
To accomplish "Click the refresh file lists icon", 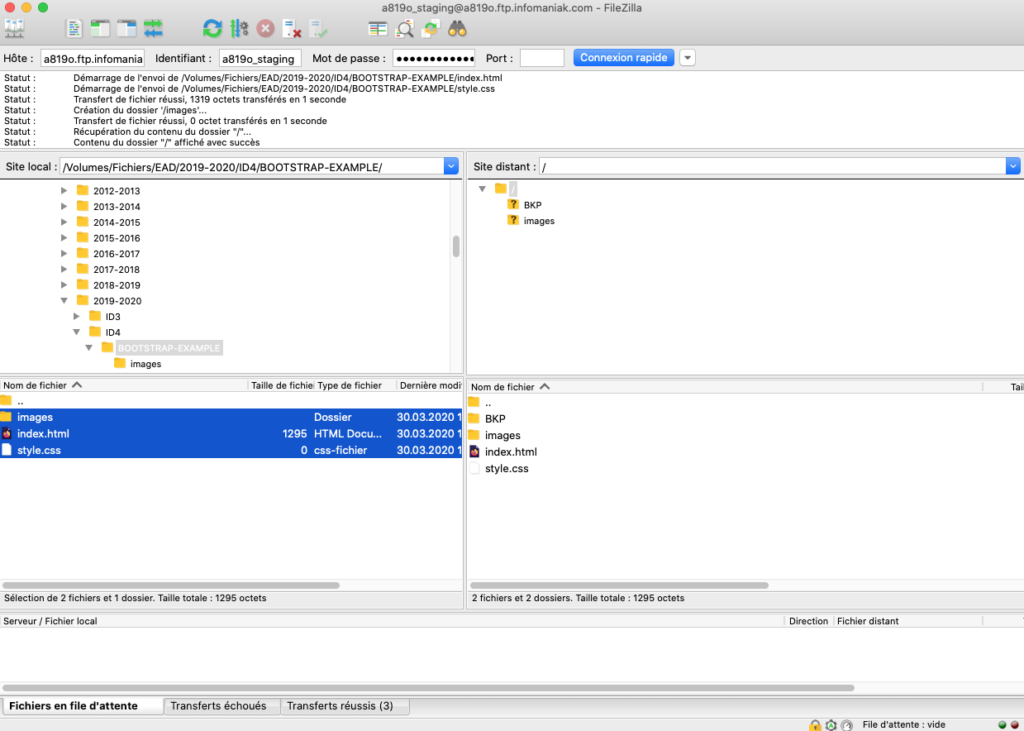I will point(212,28).
